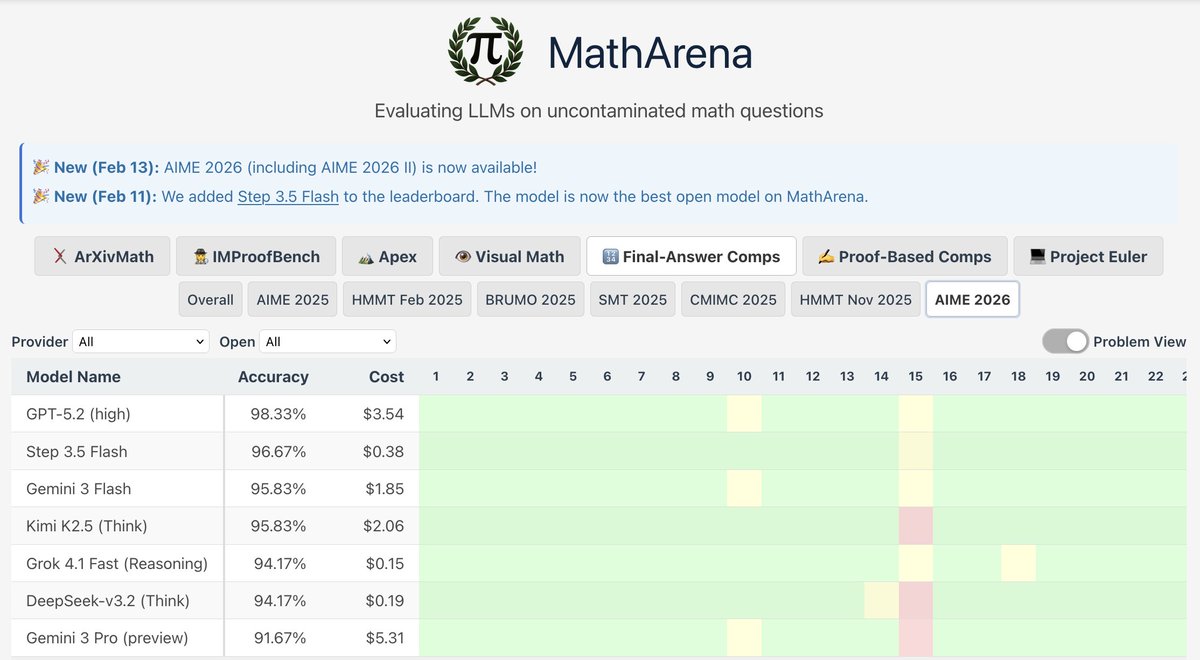
Task: Click the MathArena laurel pi logo
Action: tap(487, 51)
